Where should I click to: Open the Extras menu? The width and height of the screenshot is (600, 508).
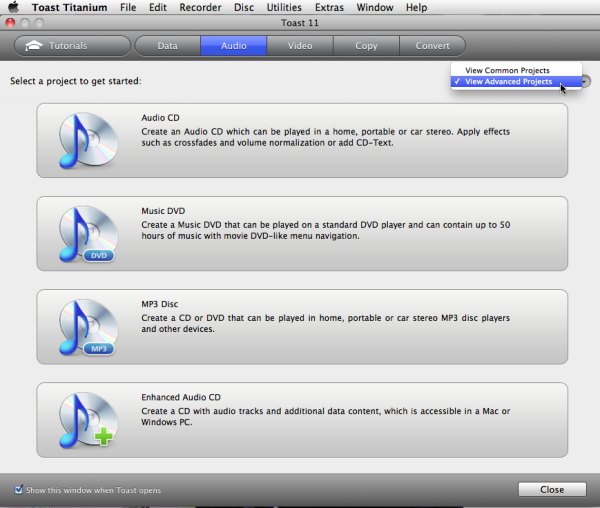coord(329,7)
